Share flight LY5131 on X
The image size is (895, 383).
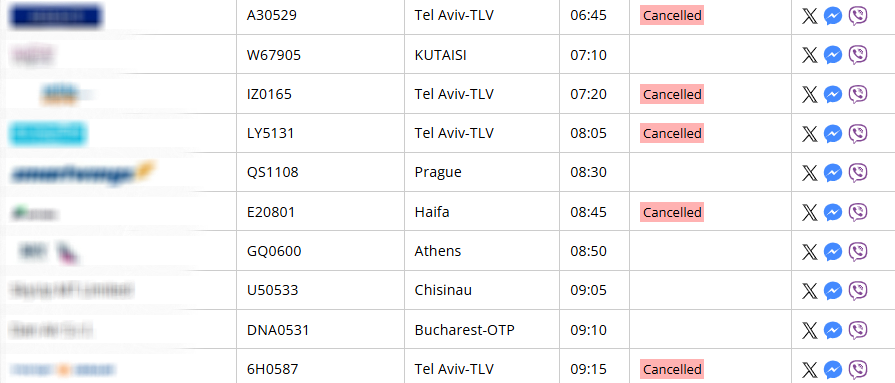coord(809,134)
